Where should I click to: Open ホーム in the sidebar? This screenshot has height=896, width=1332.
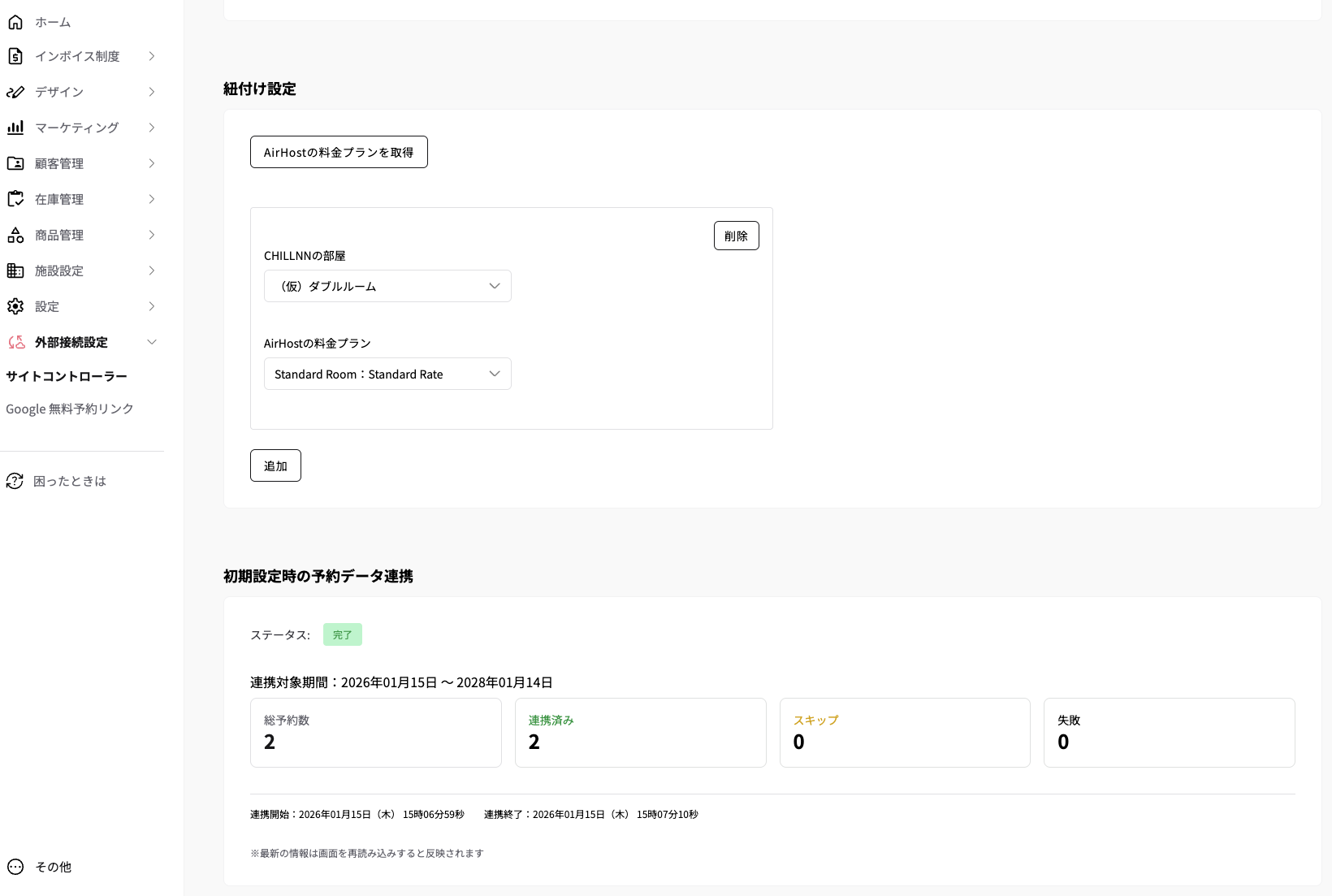tap(53, 22)
